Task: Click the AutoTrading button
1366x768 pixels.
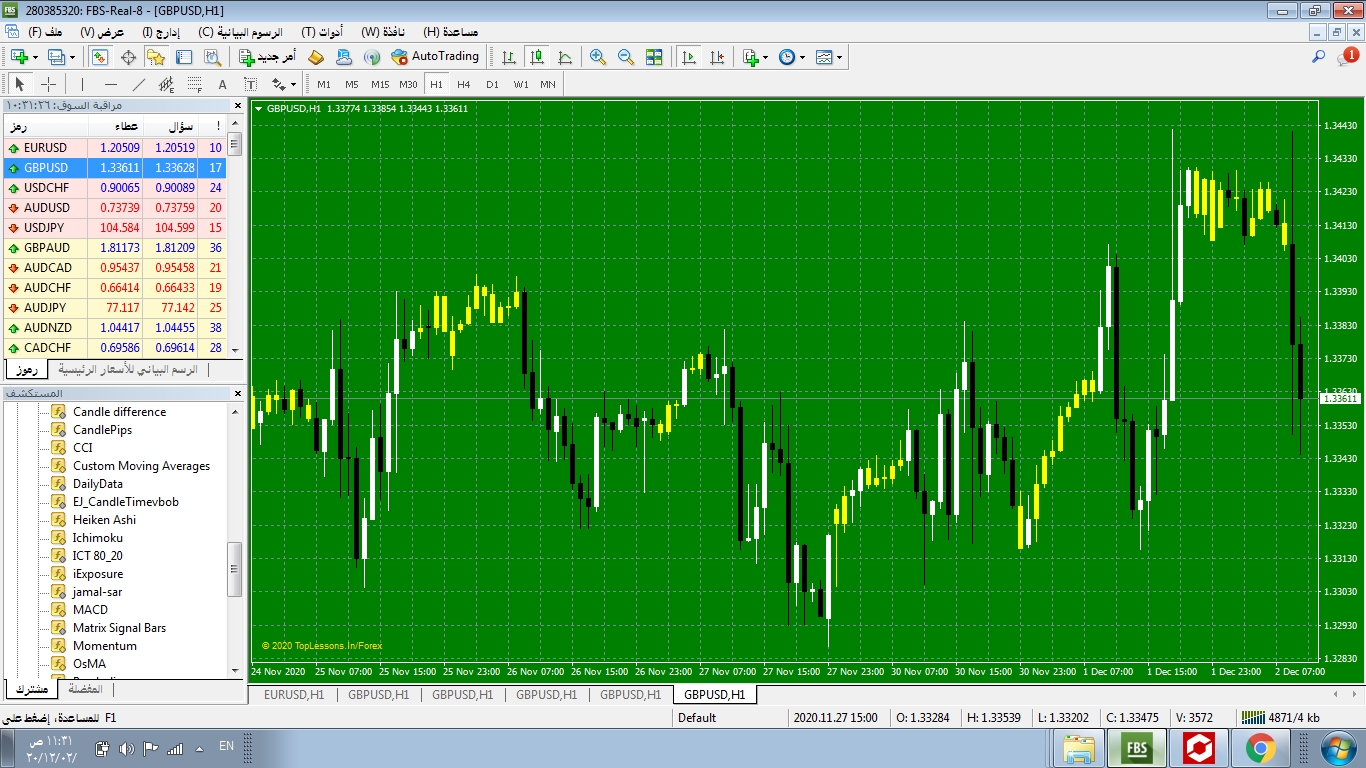Action: (x=435, y=57)
